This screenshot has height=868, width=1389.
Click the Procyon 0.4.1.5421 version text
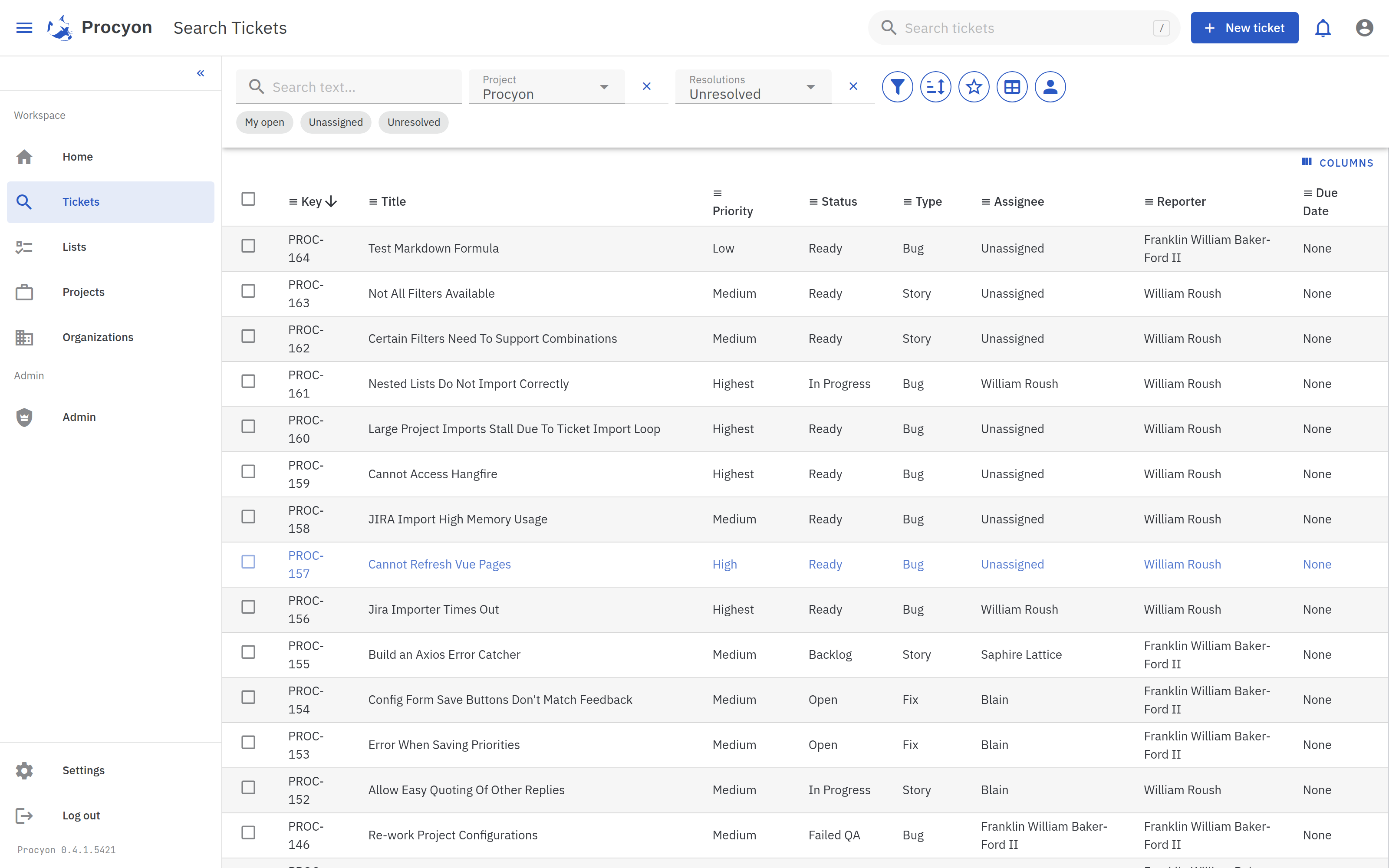coord(66,850)
